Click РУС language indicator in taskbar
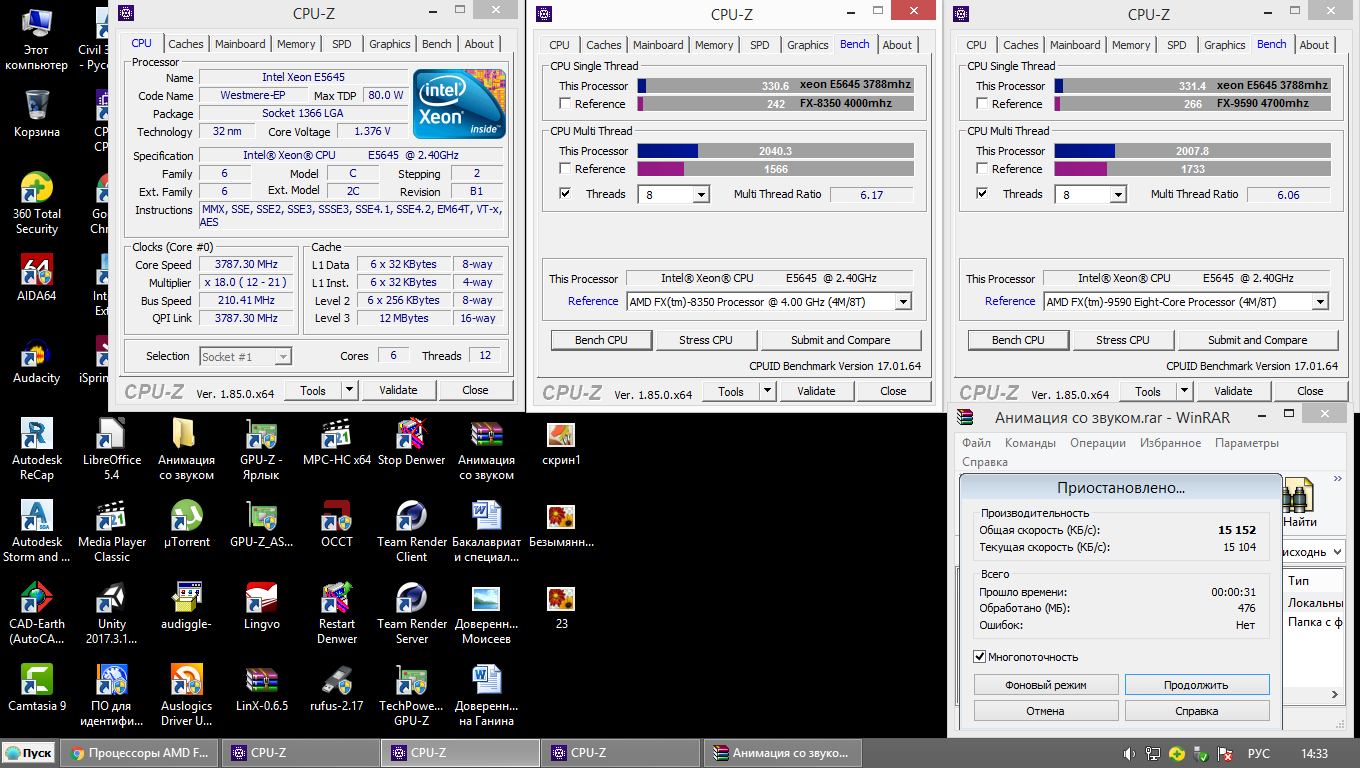Image resolution: width=1360 pixels, height=768 pixels. pyautogui.click(x=1259, y=753)
